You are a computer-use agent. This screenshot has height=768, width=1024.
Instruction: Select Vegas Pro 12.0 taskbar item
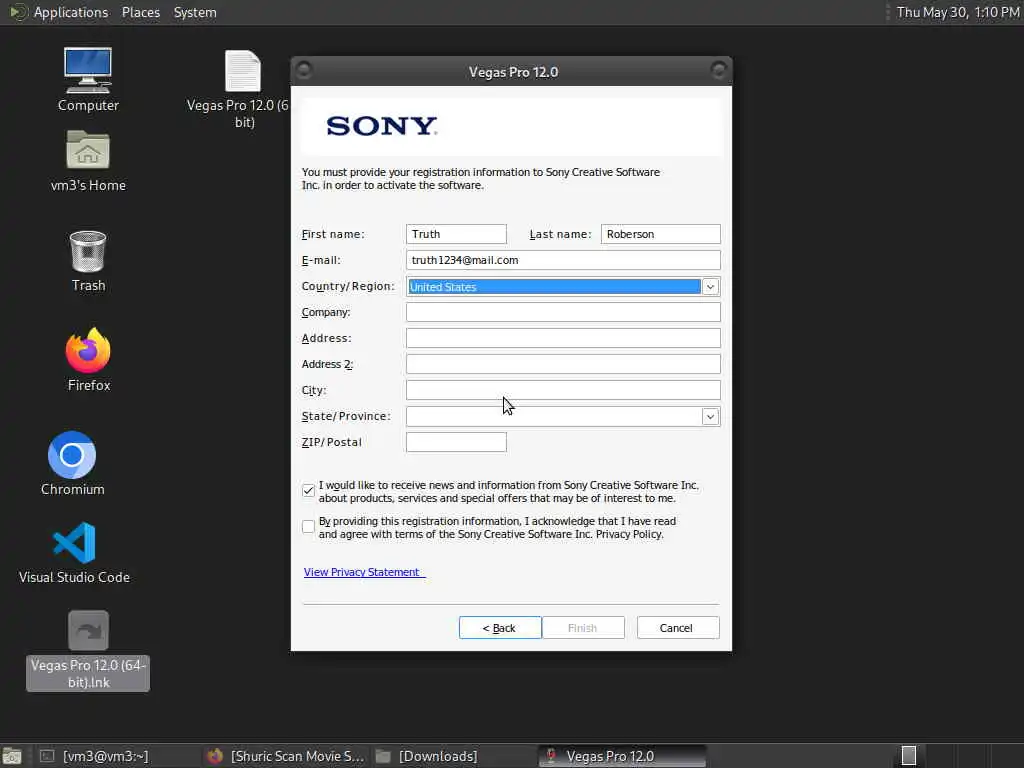[622, 756]
